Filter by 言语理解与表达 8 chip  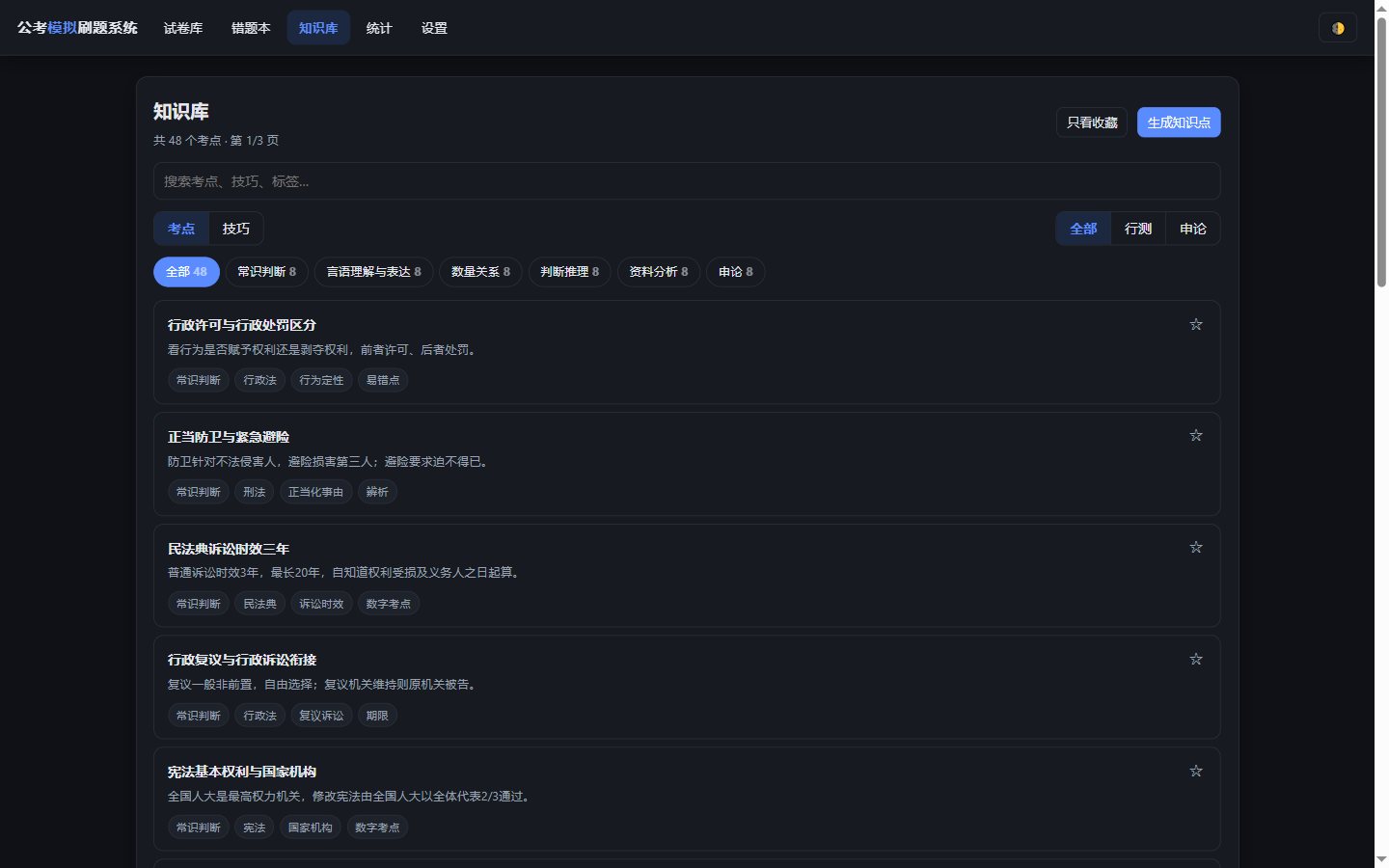(x=374, y=272)
